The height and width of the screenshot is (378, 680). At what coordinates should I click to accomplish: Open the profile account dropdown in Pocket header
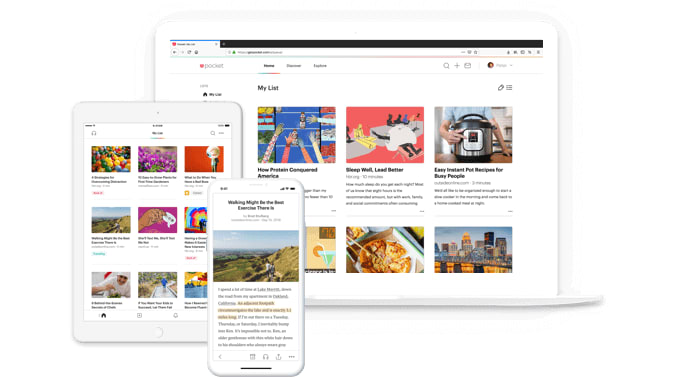tap(500, 65)
